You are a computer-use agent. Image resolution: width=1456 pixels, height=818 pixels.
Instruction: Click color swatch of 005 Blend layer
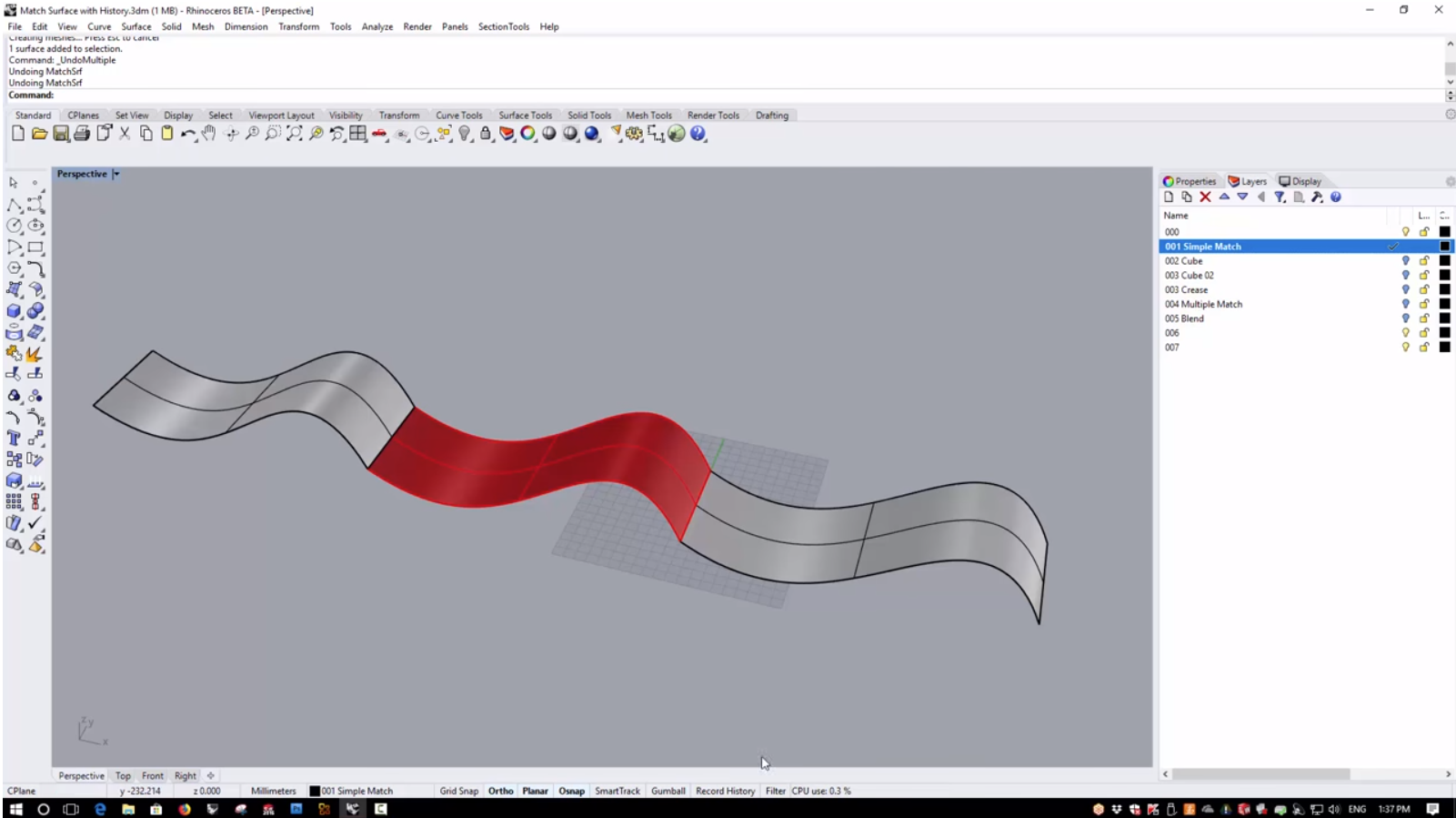(1444, 318)
